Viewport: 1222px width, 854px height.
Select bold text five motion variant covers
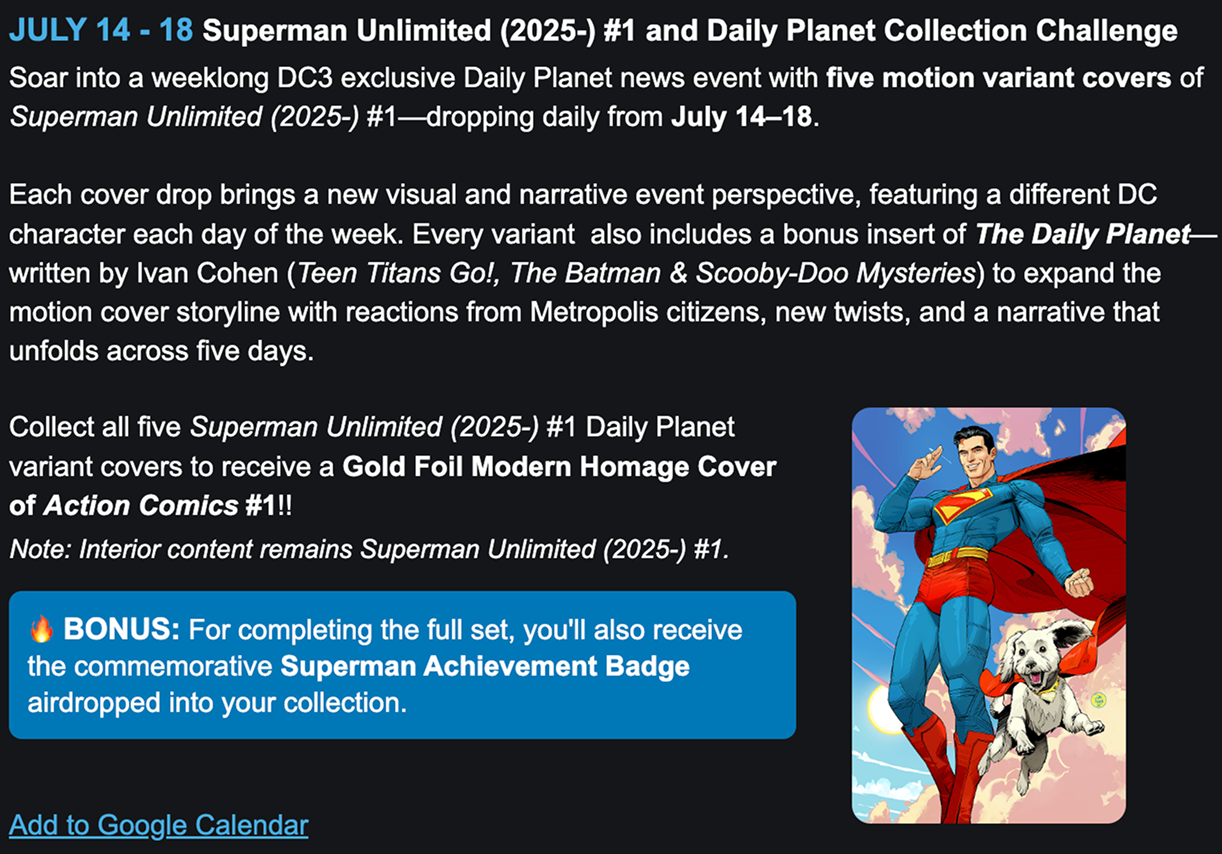point(999,76)
